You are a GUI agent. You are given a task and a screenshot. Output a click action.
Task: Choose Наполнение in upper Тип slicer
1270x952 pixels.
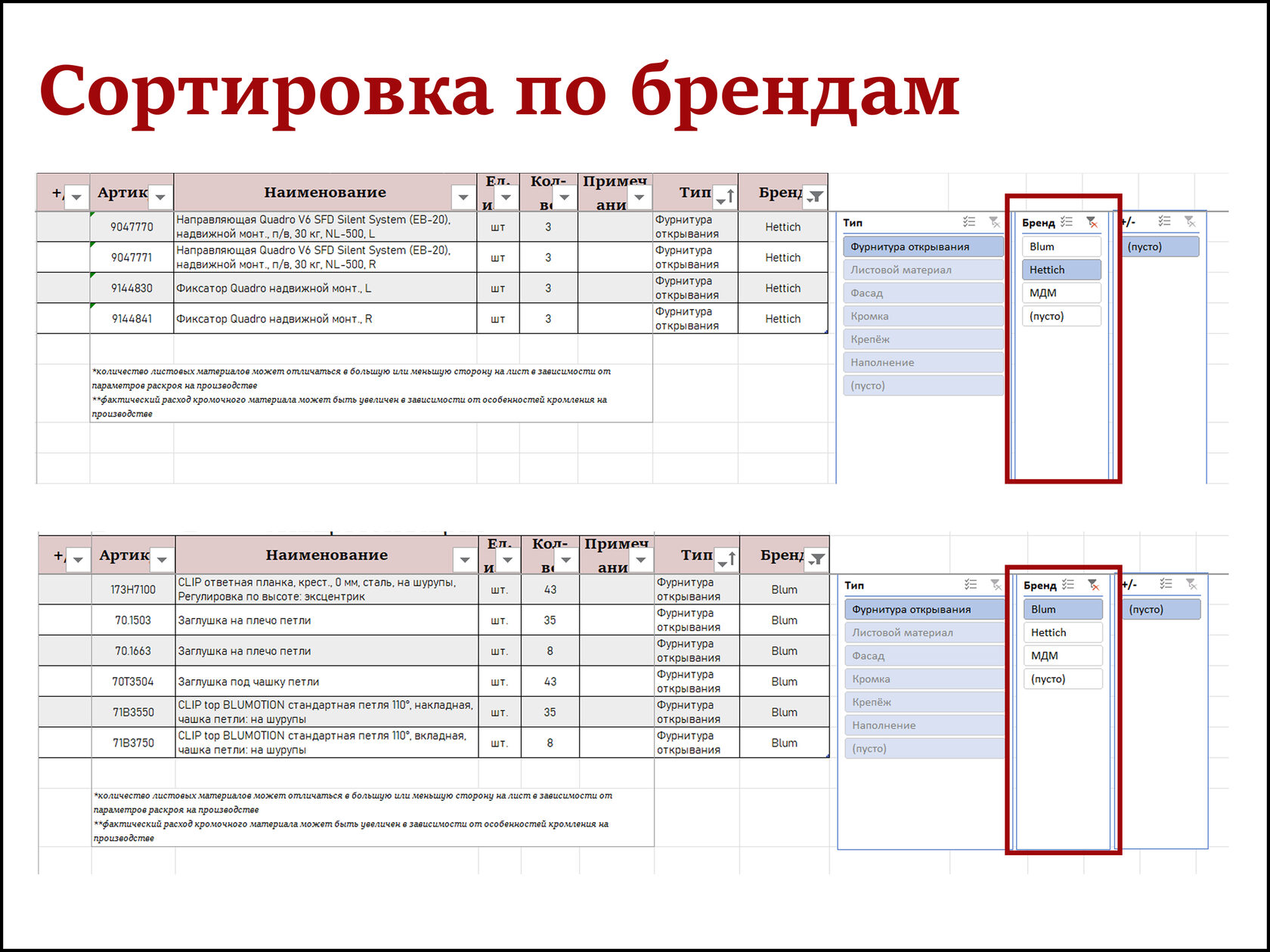pos(923,363)
